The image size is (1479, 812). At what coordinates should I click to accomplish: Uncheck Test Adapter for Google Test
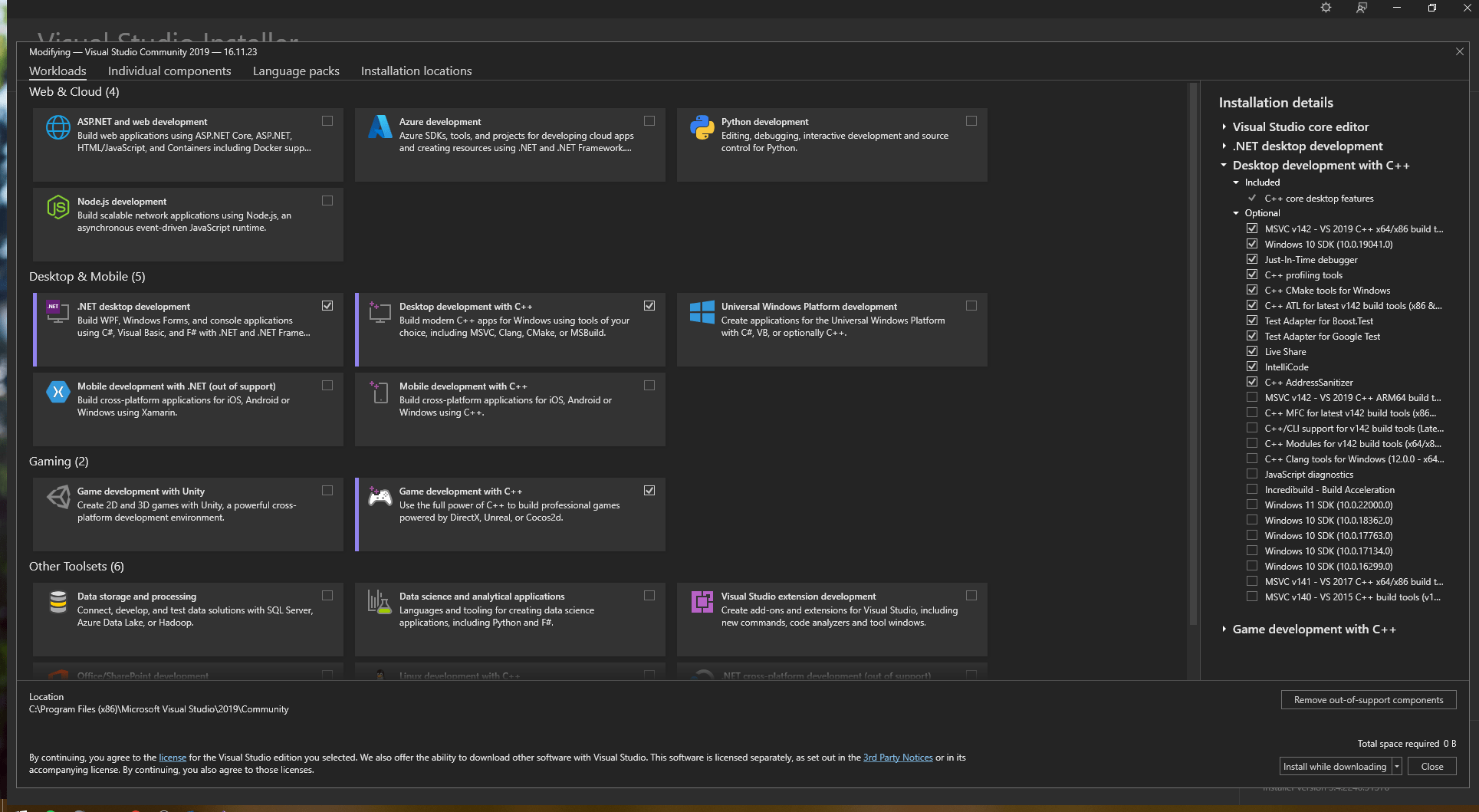tap(1252, 336)
